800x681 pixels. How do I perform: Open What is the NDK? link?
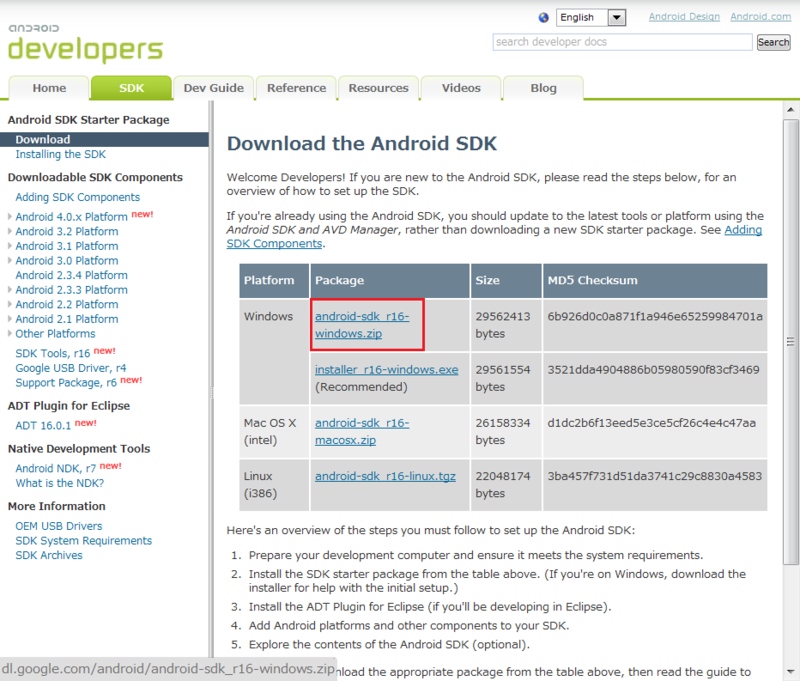pyautogui.click(x=60, y=484)
